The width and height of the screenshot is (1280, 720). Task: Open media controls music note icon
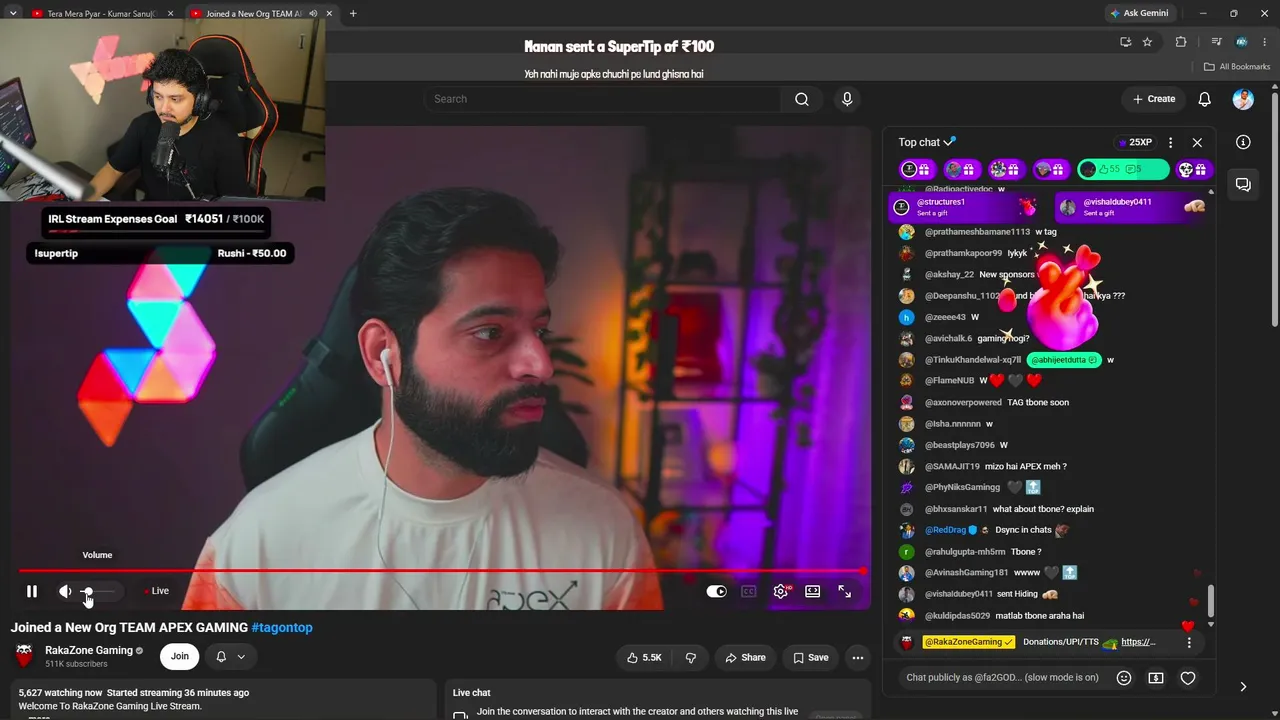point(1216,42)
